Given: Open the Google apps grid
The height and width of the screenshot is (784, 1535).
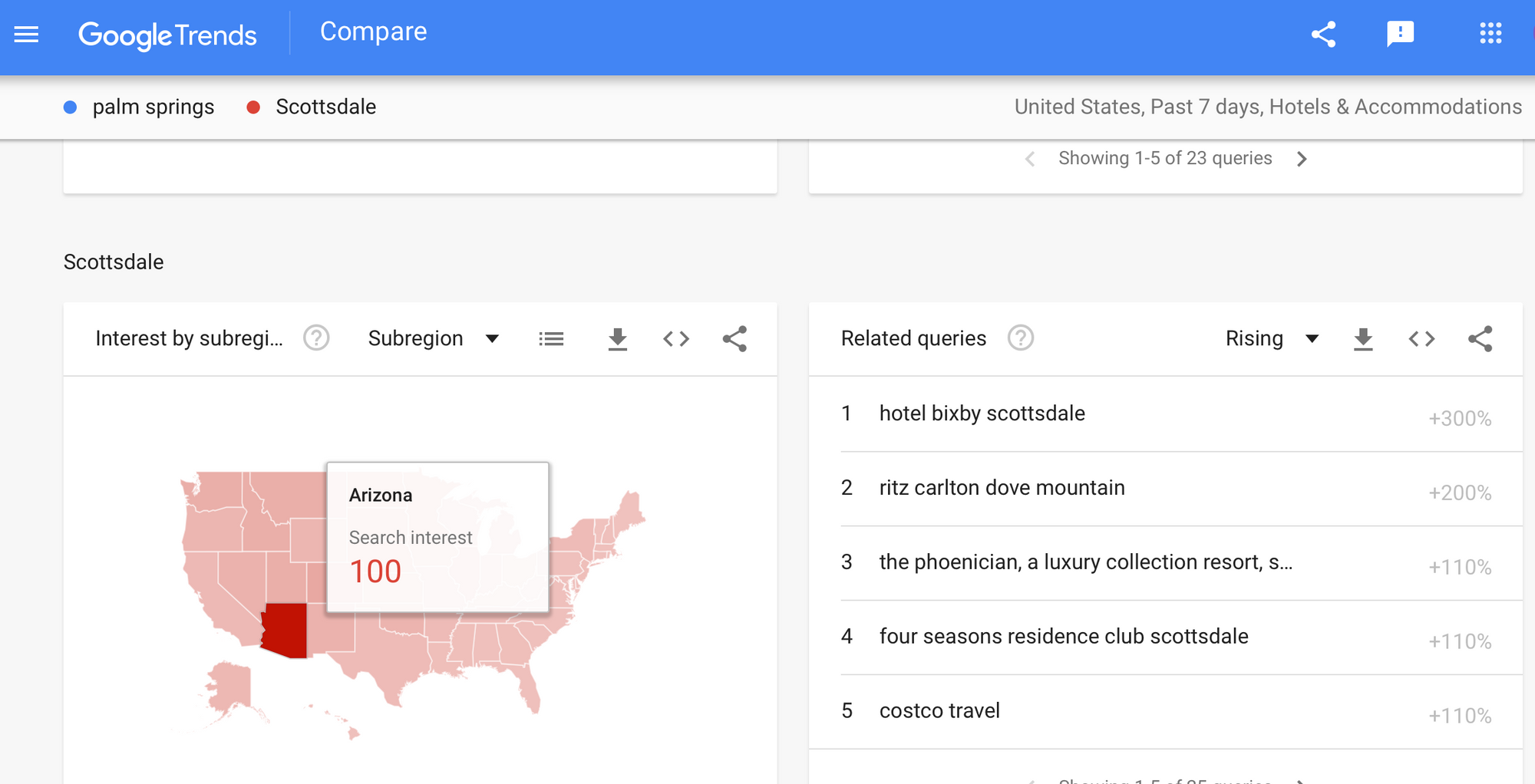Looking at the screenshot, I should tap(1490, 34).
